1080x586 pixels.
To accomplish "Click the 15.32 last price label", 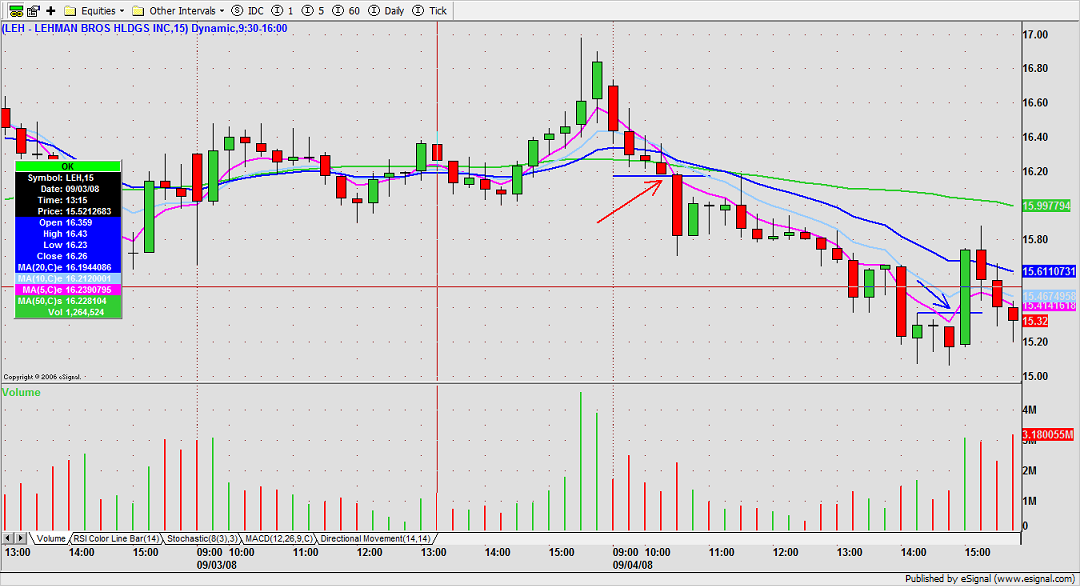I will tap(1034, 321).
